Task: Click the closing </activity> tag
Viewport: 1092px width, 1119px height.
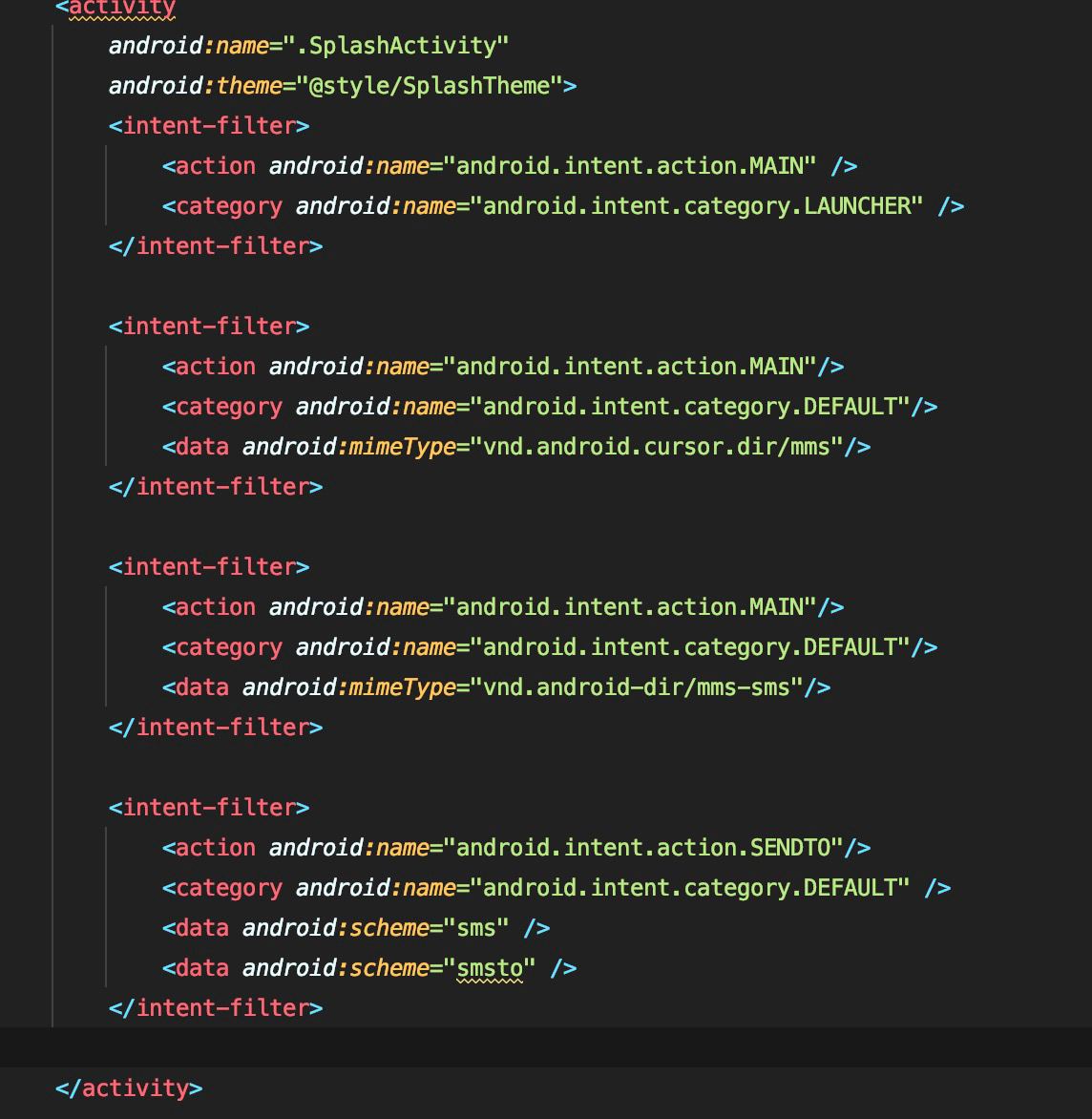Action: tap(129, 1088)
